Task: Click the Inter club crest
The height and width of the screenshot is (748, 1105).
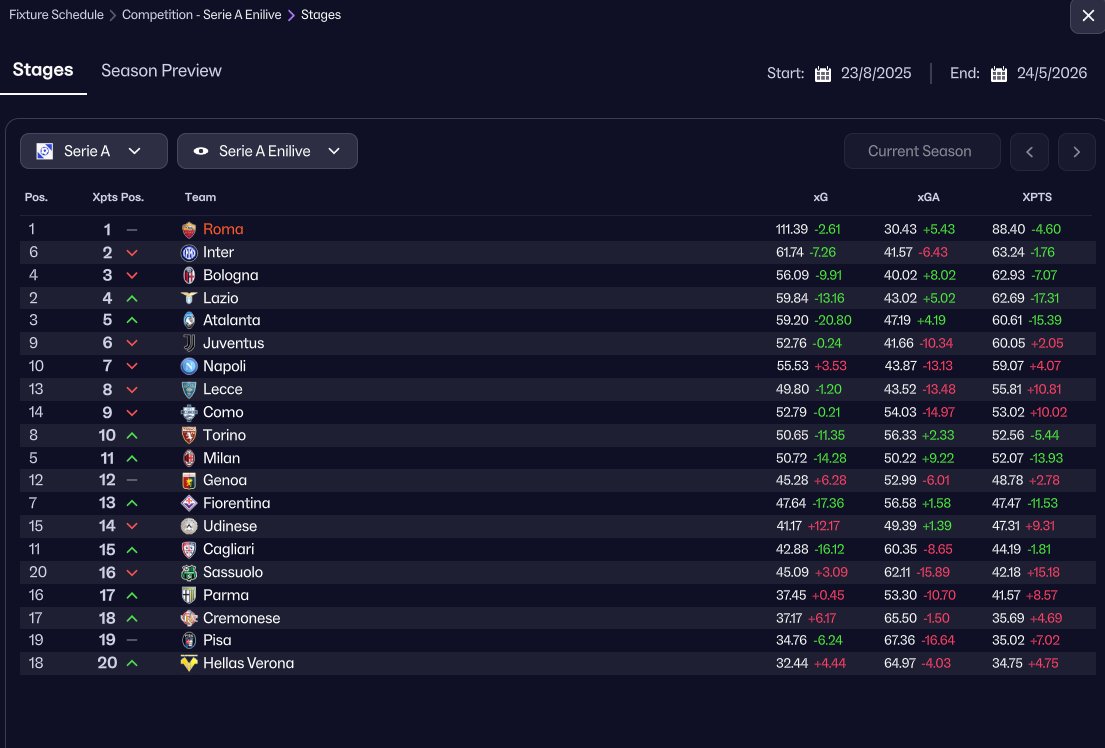Action: pos(189,252)
